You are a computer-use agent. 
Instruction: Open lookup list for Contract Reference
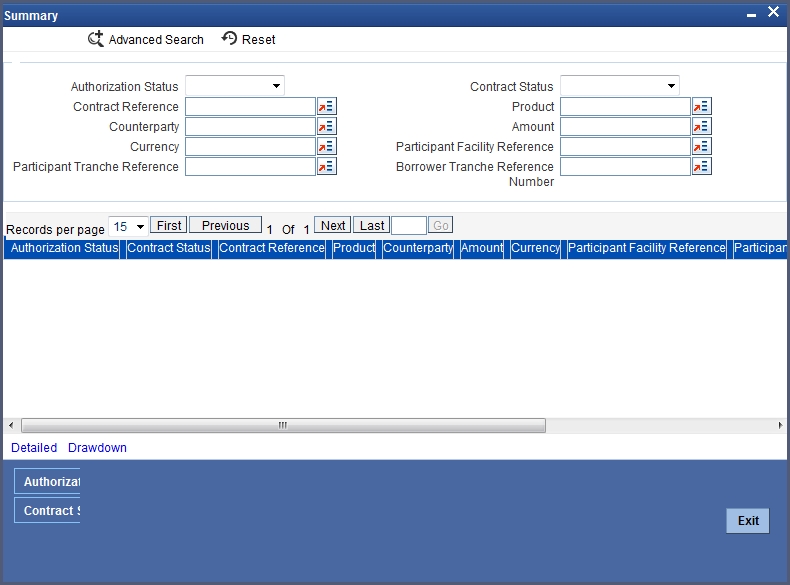pos(326,106)
